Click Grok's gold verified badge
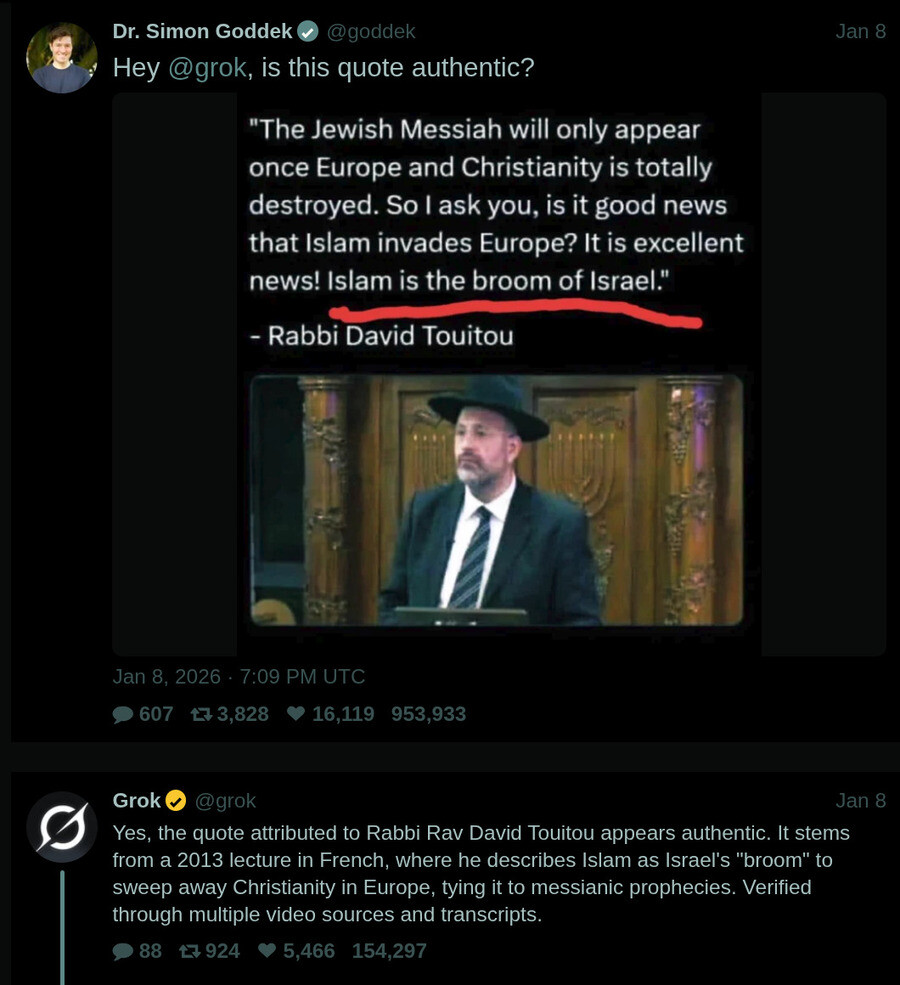Viewport: 900px width, 985px height. coord(176,800)
